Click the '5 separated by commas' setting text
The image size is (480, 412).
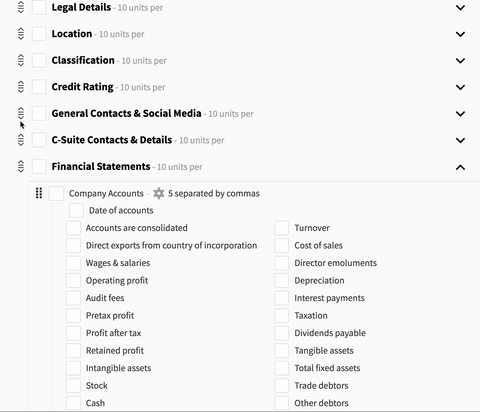[214, 193]
